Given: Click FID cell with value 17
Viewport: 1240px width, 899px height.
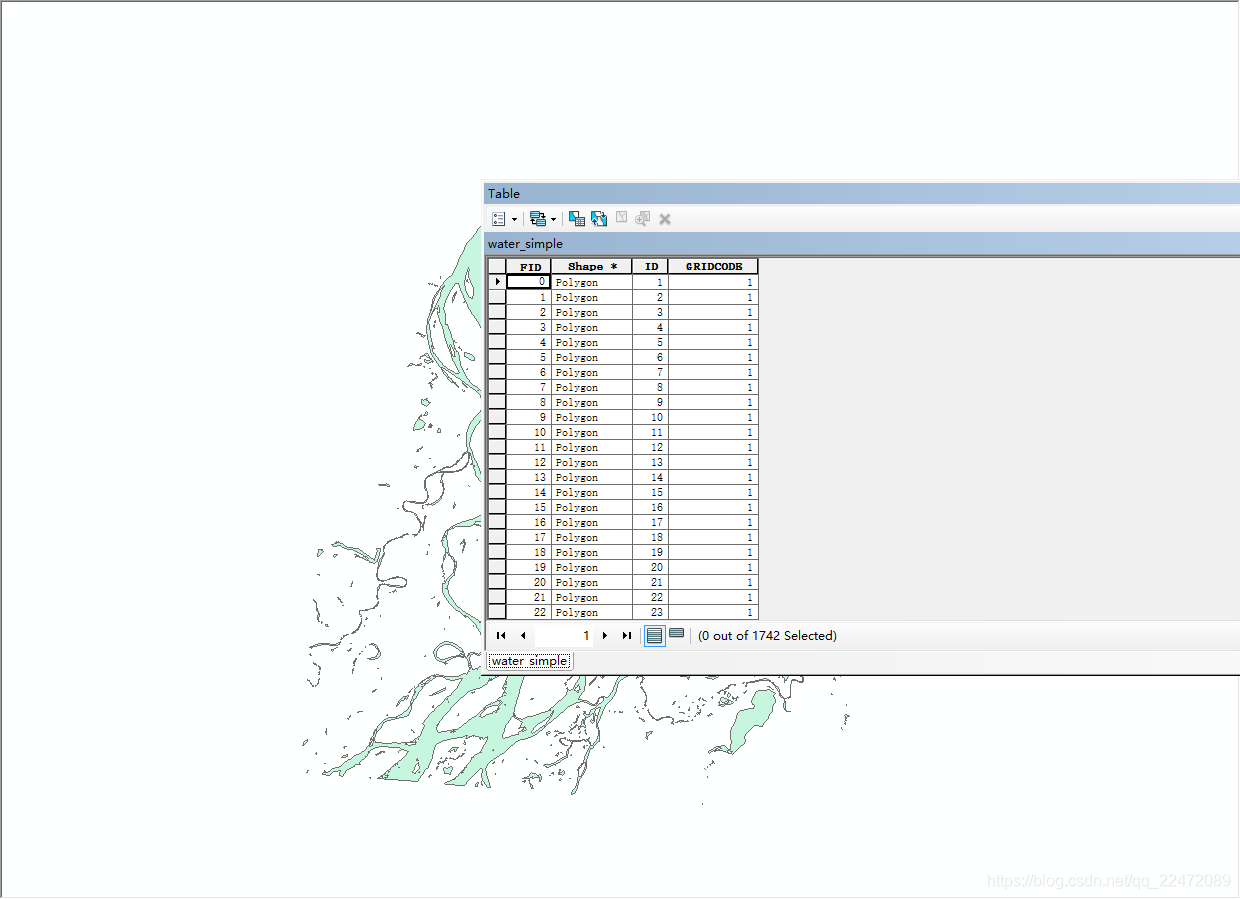Looking at the screenshot, I should tap(529, 537).
